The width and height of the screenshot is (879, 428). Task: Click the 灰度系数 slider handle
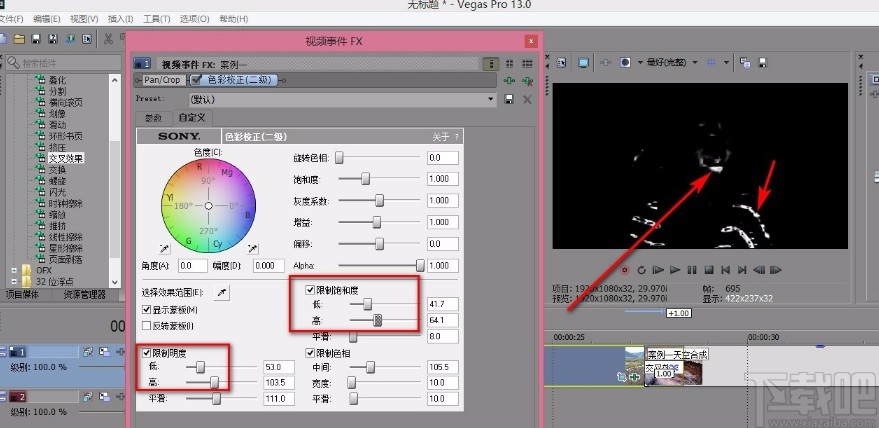point(380,200)
